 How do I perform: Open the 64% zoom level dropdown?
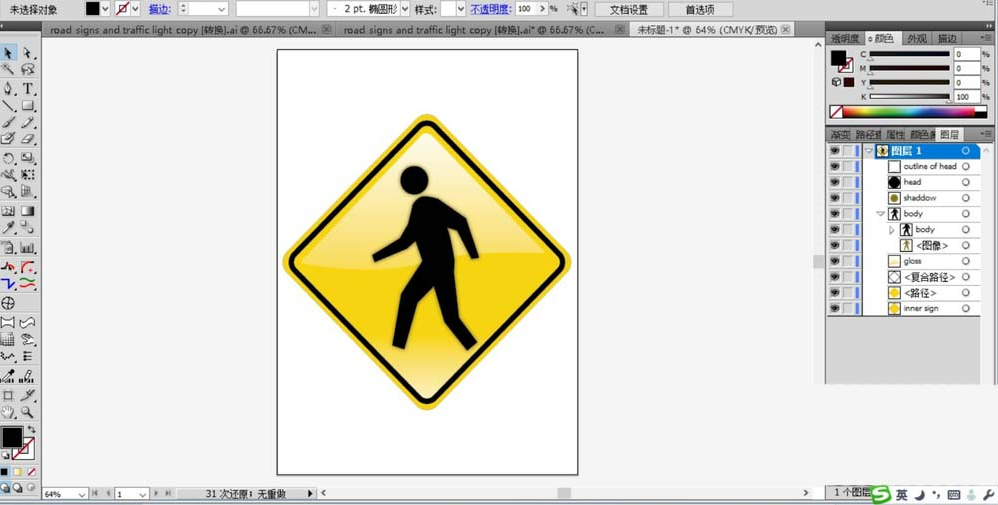[81, 494]
